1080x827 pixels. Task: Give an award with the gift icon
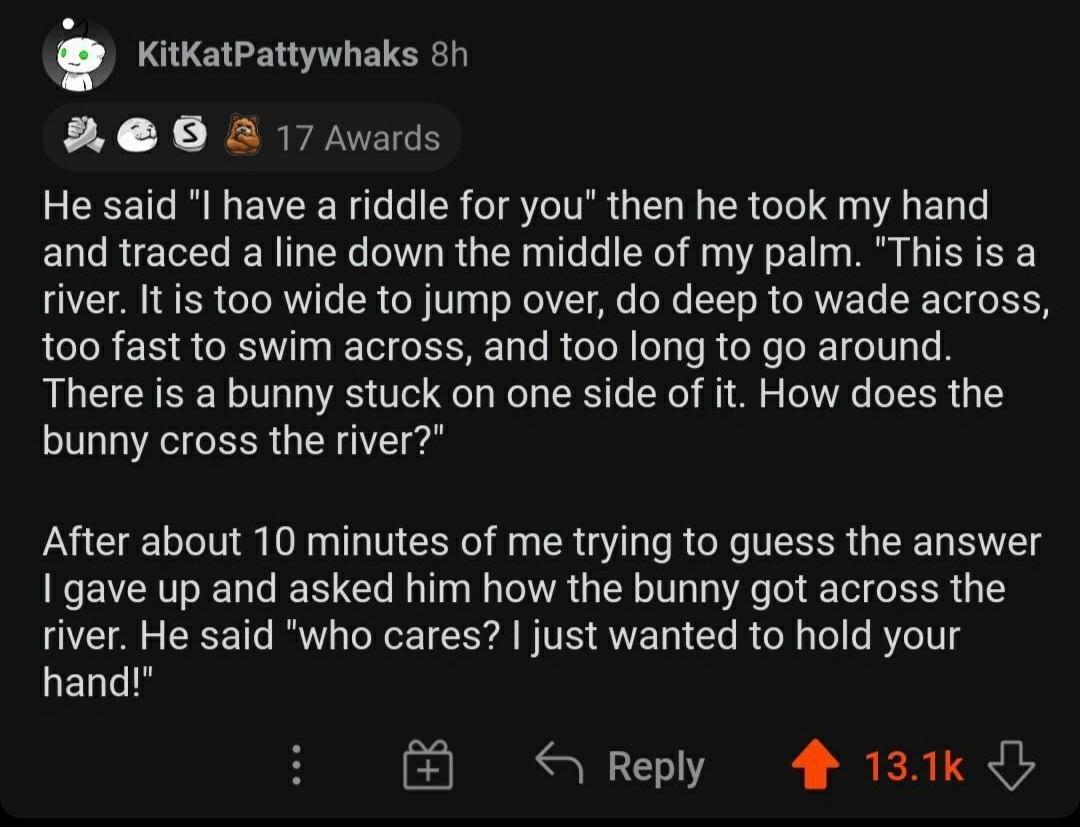(x=428, y=765)
